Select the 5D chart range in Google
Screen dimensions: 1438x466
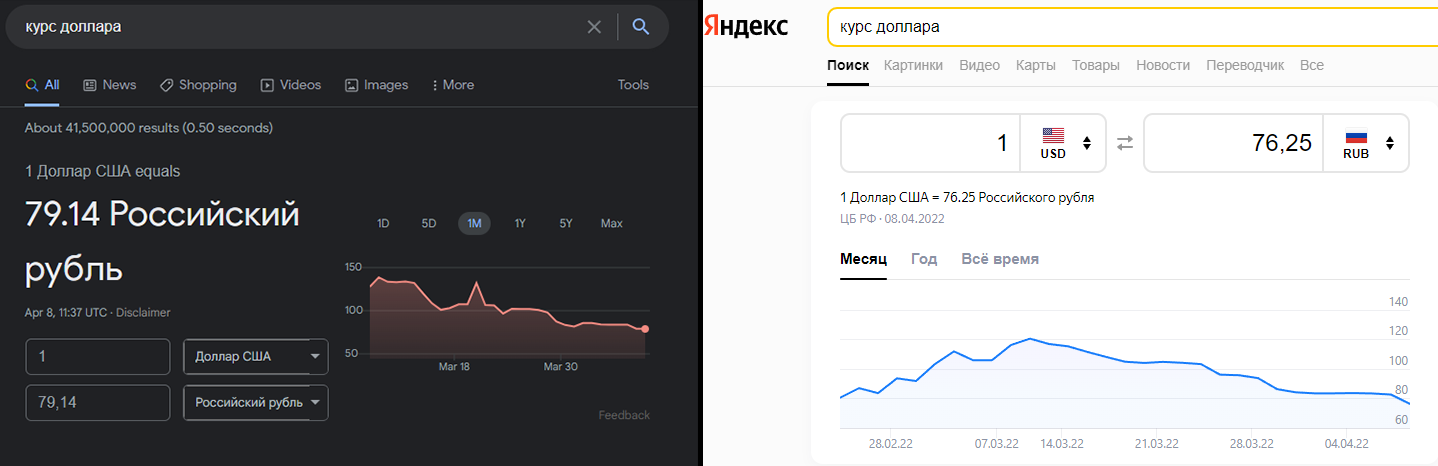(429, 224)
